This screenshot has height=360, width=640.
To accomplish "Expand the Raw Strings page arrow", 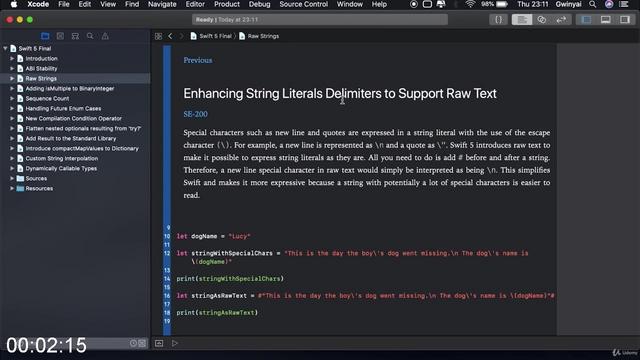I will [x=12, y=78].
